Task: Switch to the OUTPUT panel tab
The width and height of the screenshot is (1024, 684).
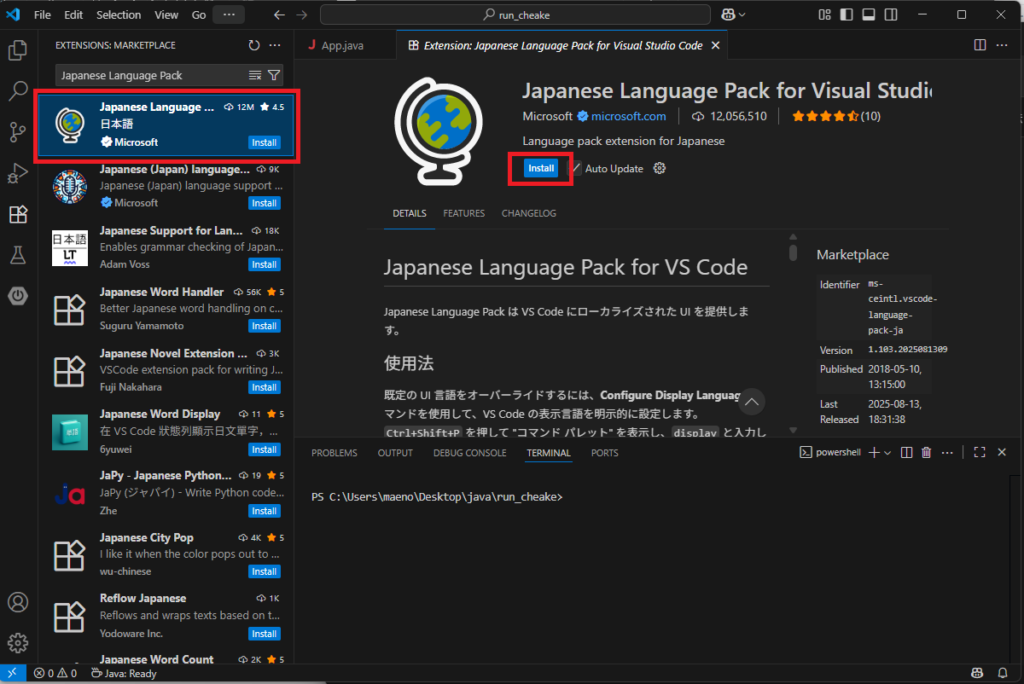Action: 395,453
